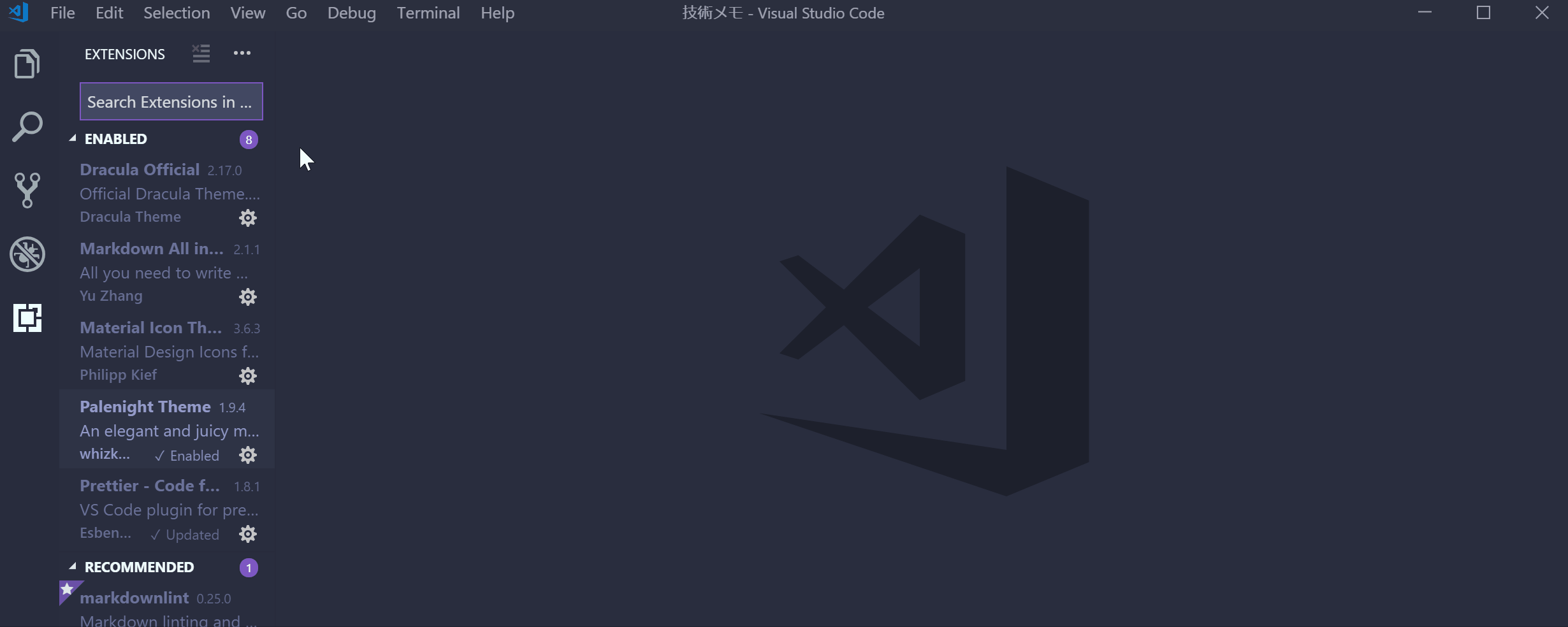
Task: Collapse the RECOMMENDED section
Action: click(73, 566)
